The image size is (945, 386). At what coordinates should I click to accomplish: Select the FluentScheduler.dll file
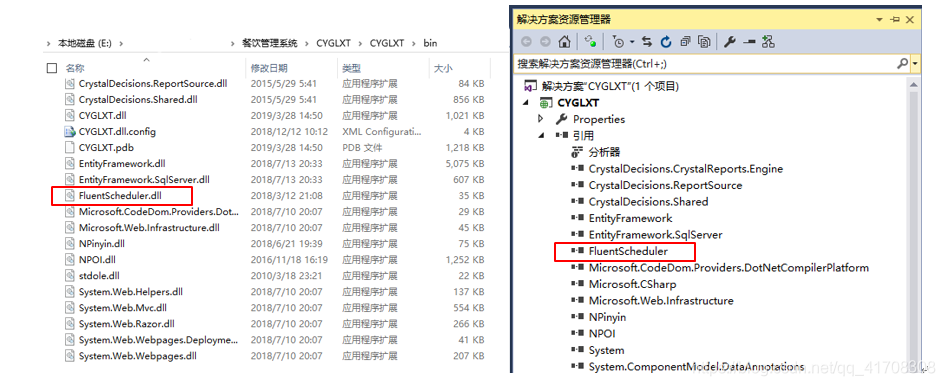pos(120,195)
